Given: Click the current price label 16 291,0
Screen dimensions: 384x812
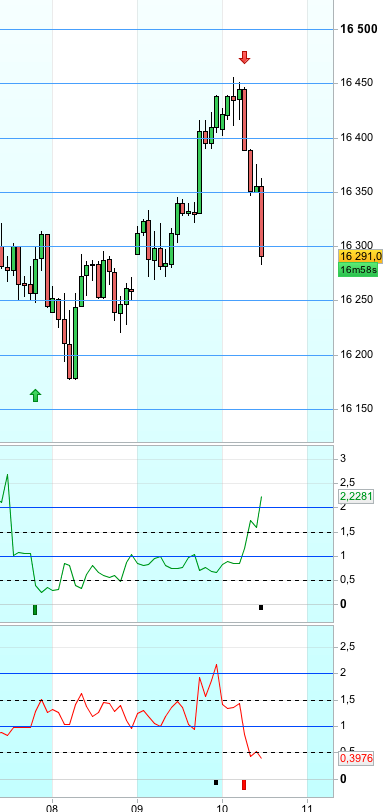Looking at the screenshot, I should point(360,256).
